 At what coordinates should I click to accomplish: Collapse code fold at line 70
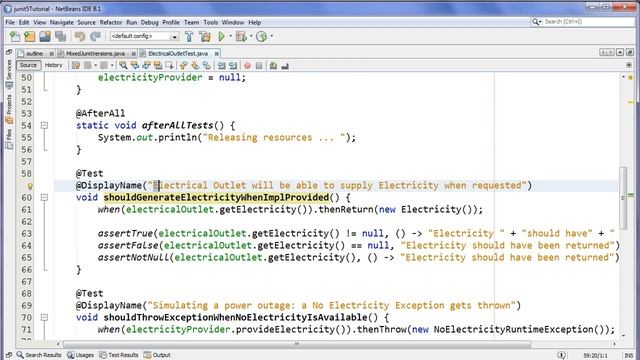coord(44,317)
